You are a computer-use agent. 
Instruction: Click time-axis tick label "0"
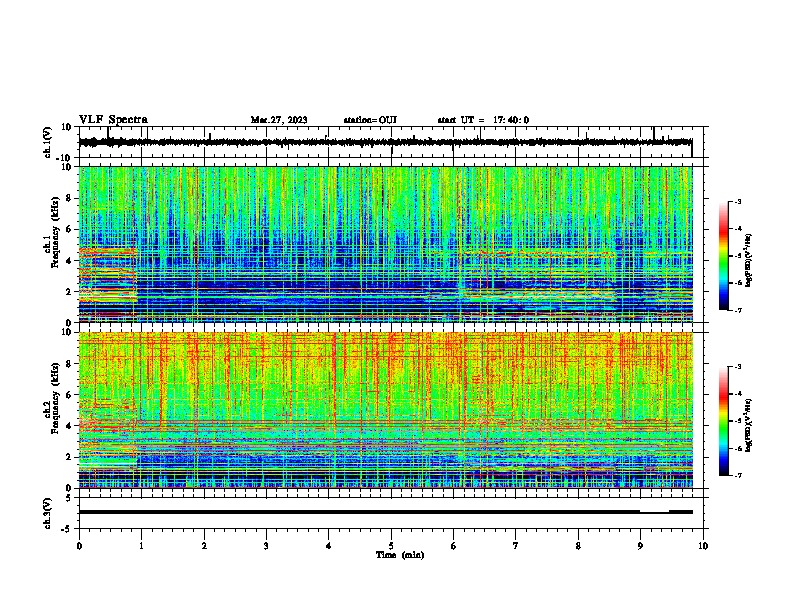(79, 546)
